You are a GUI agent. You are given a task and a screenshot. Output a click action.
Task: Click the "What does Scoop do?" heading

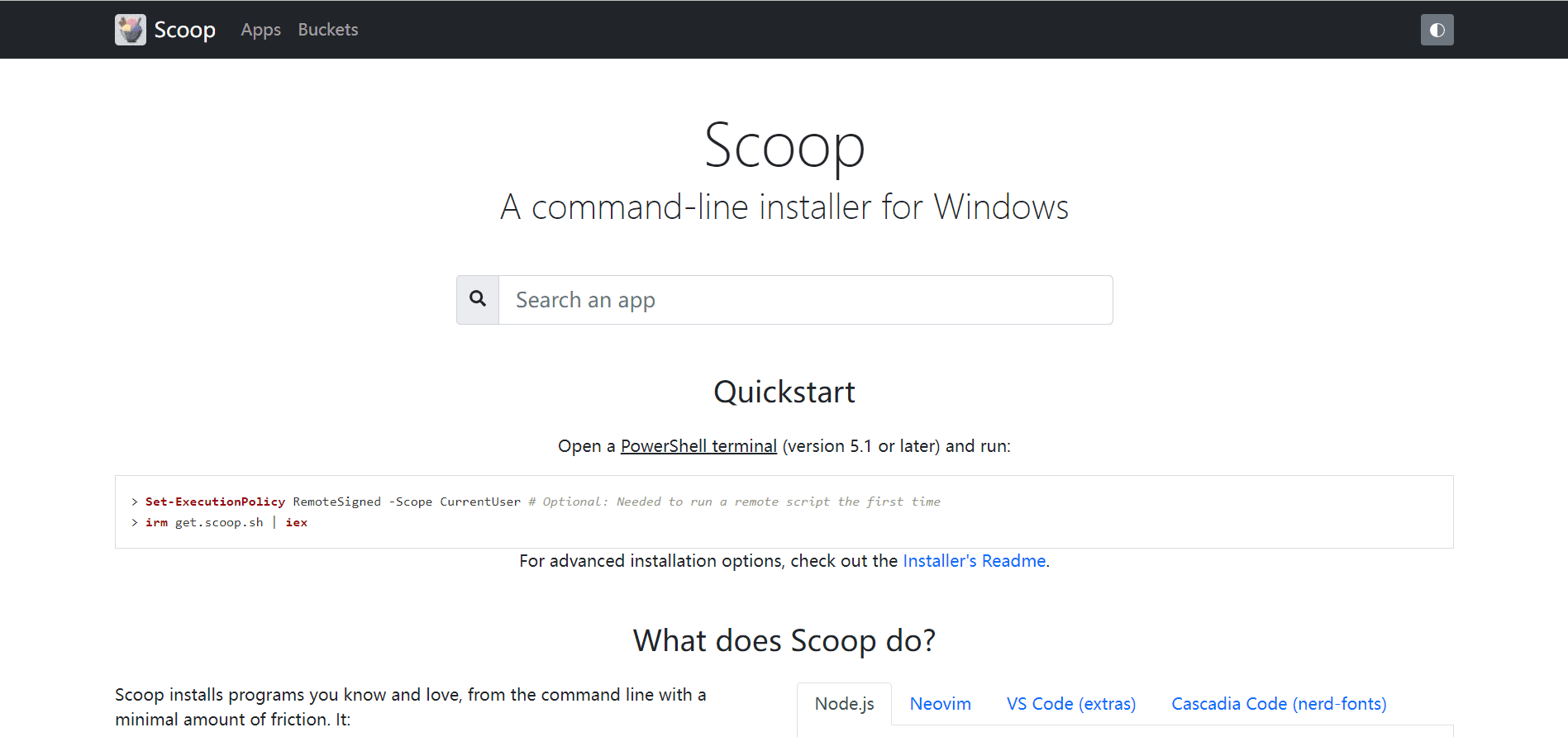click(x=784, y=640)
